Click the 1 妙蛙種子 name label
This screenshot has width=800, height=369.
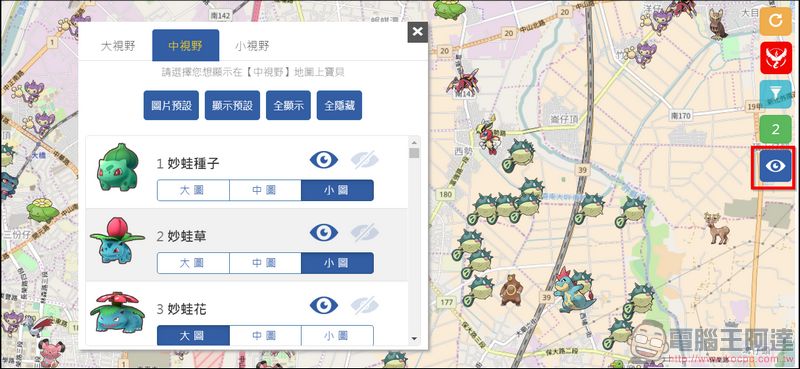click(x=188, y=163)
